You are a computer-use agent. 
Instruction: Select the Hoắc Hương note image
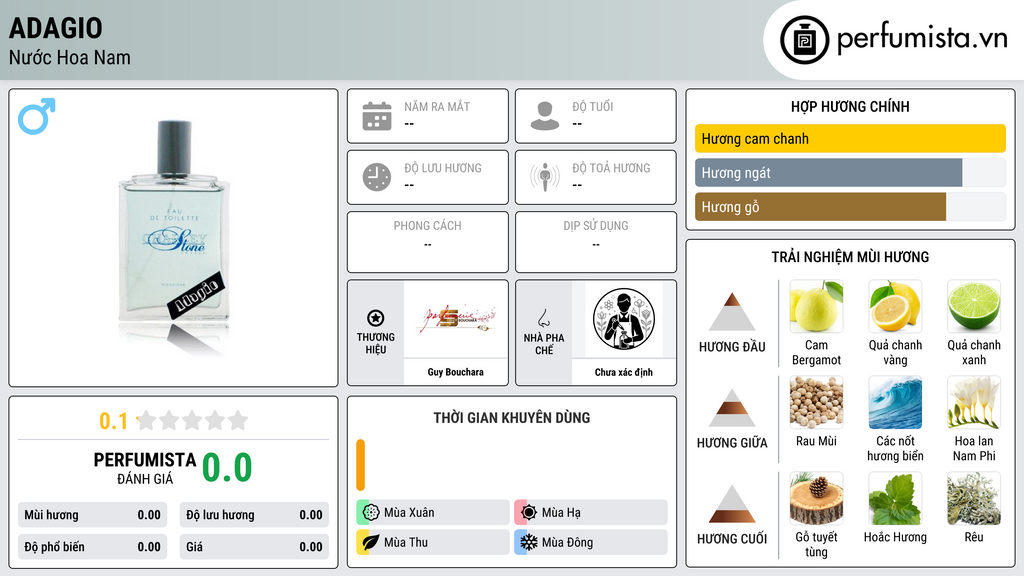pos(895,498)
